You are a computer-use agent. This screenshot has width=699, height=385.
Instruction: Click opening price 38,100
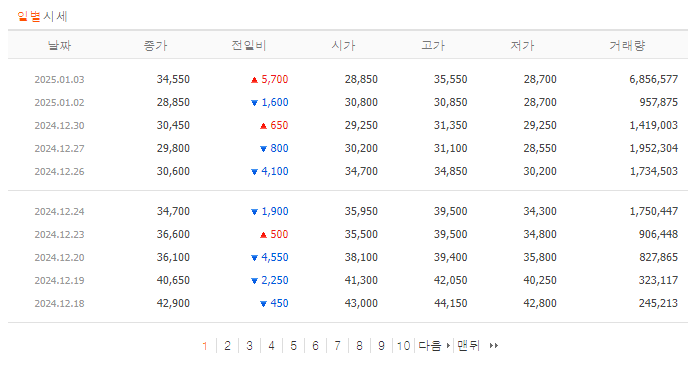(361, 258)
